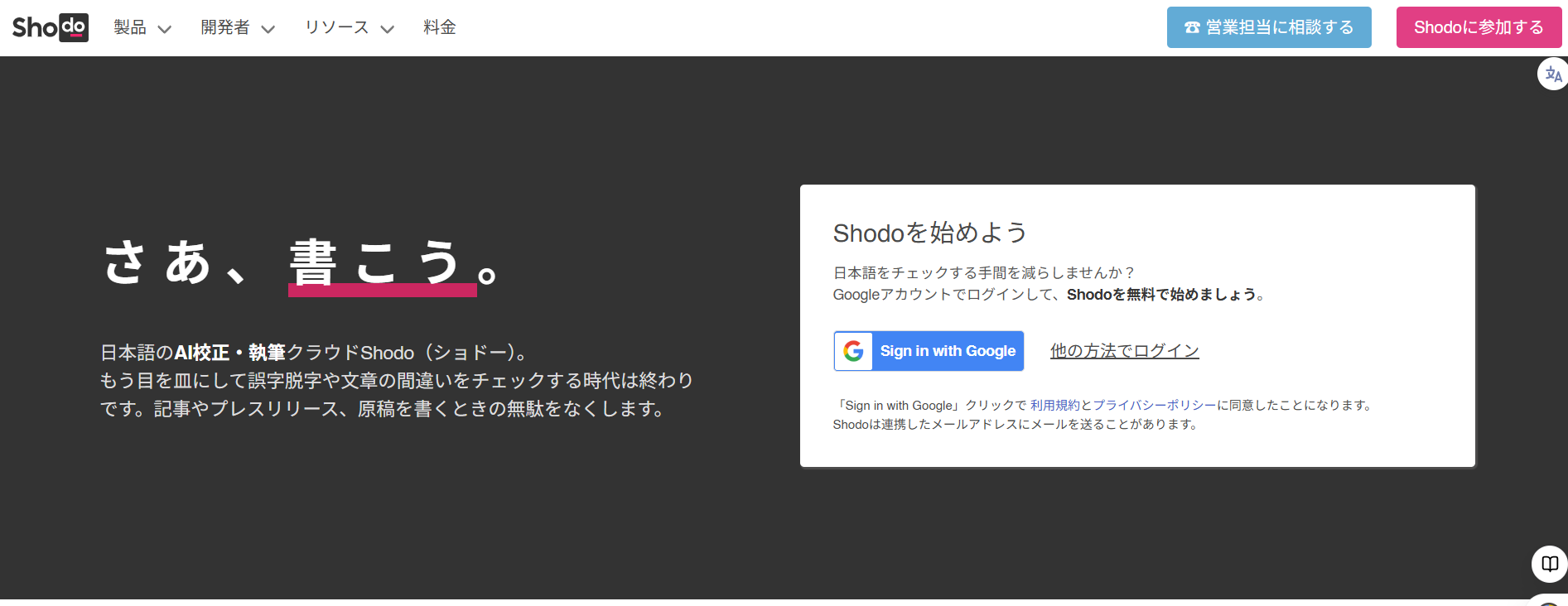The width and height of the screenshot is (1568, 606).
Task: Click the translate language icon
Action: click(1553, 75)
